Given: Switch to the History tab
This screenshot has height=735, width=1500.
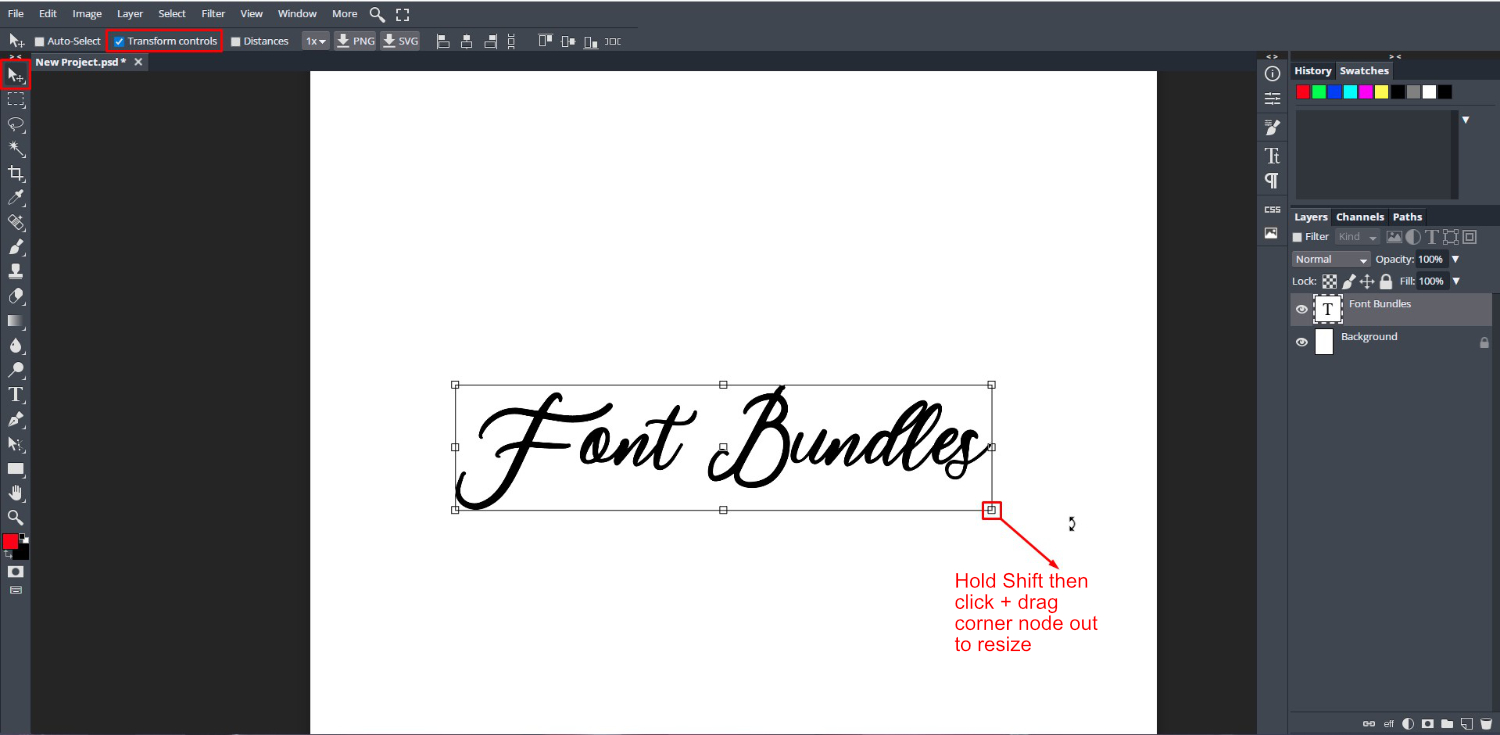Looking at the screenshot, I should point(1313,71).
